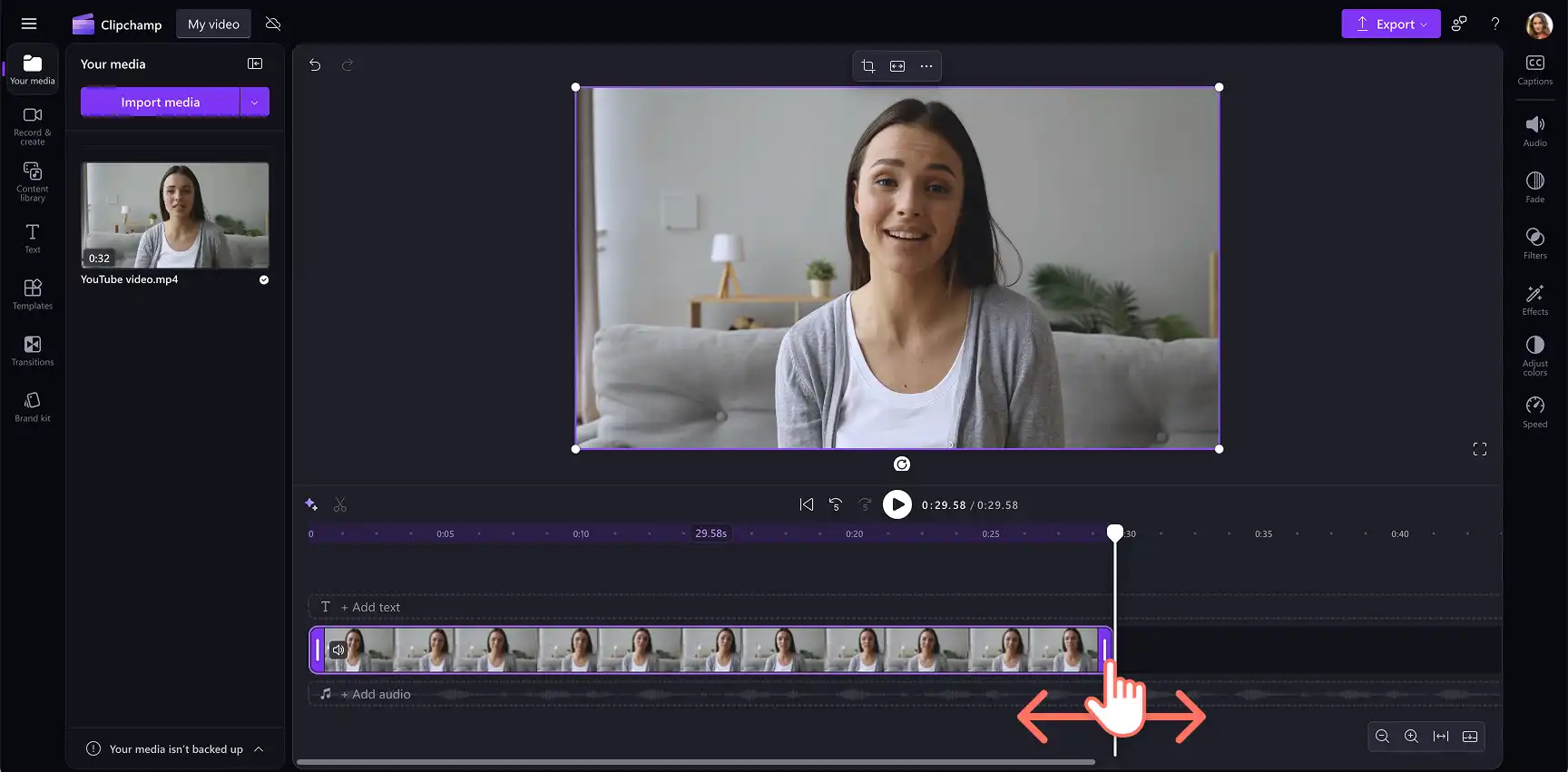Expand the Import media dropdown arrow
Screen dimensions: 1568x772
(255, 102)
